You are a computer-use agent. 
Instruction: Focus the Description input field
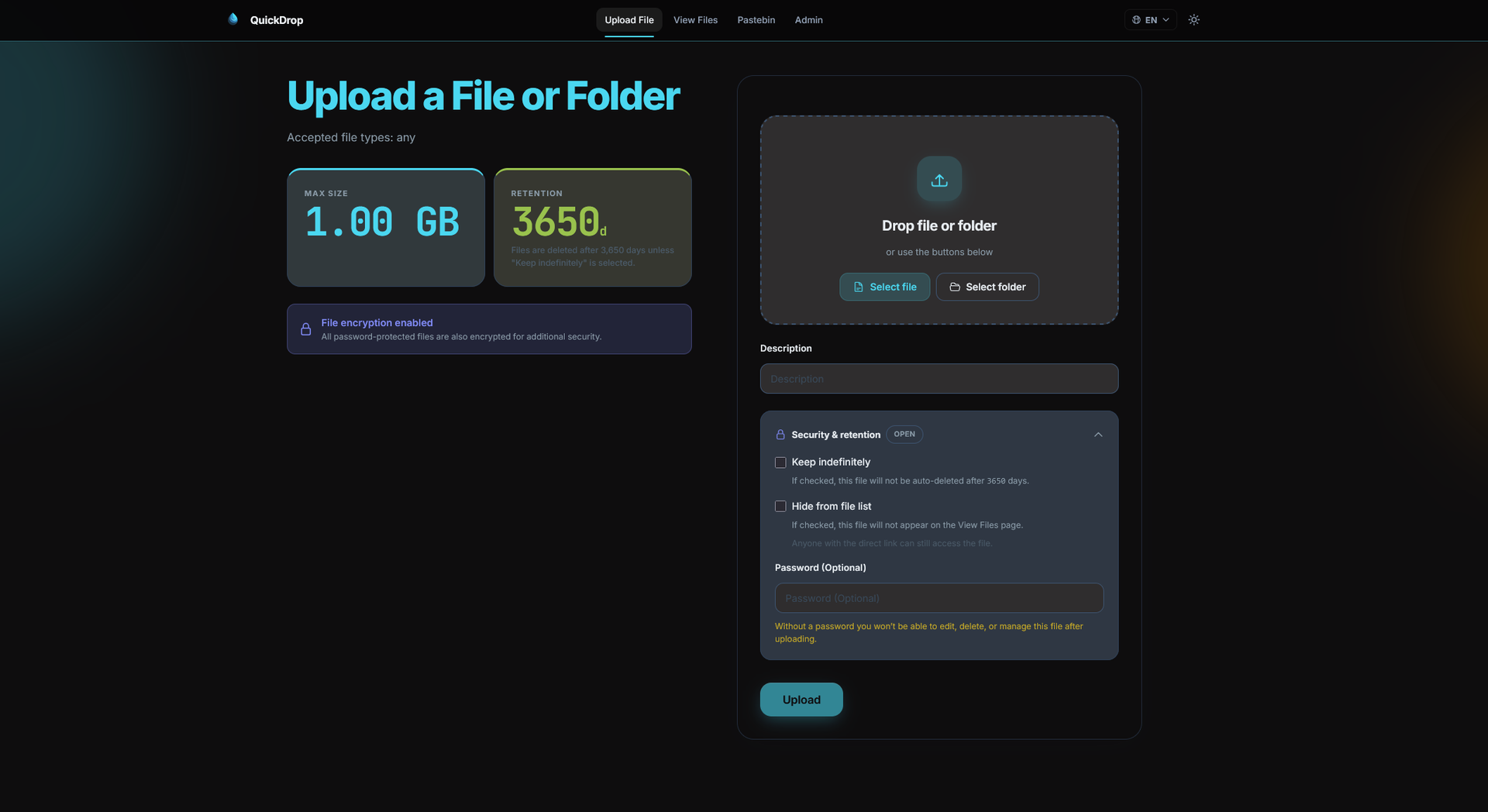[939, 379]
